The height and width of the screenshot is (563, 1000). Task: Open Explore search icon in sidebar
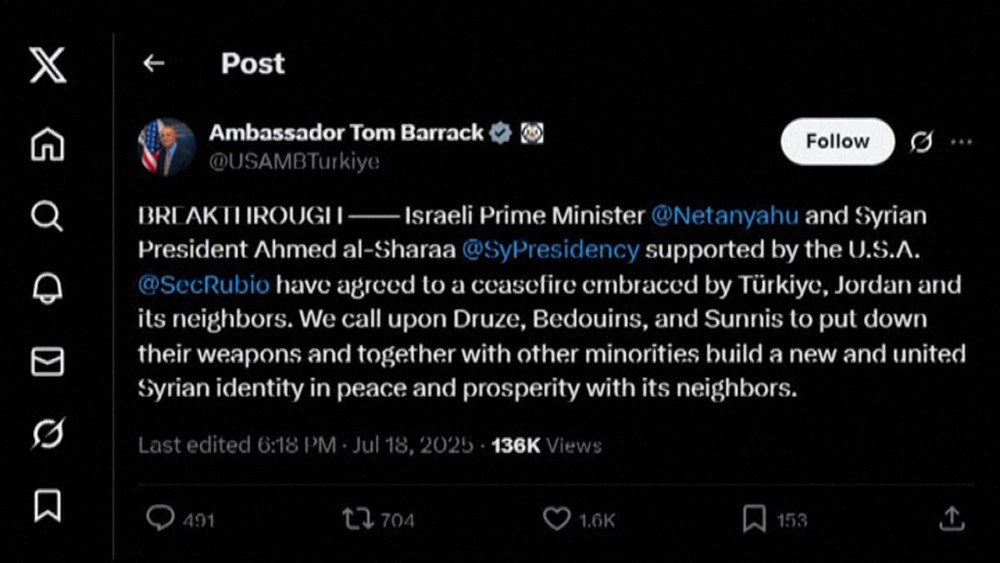pos(47,215)
